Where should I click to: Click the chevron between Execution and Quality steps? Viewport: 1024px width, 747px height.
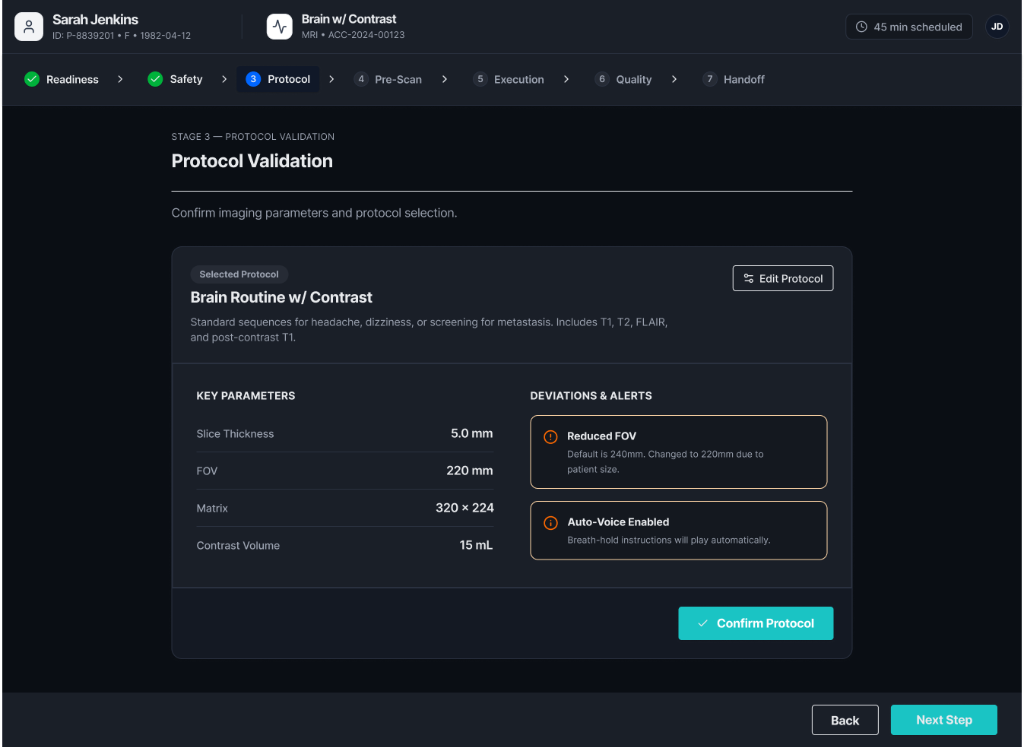pos(566,78)
